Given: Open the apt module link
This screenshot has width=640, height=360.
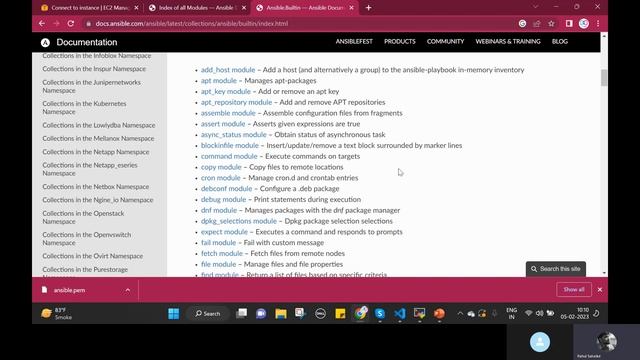Looking at the screenshot, I should click(x=219, y=81).
